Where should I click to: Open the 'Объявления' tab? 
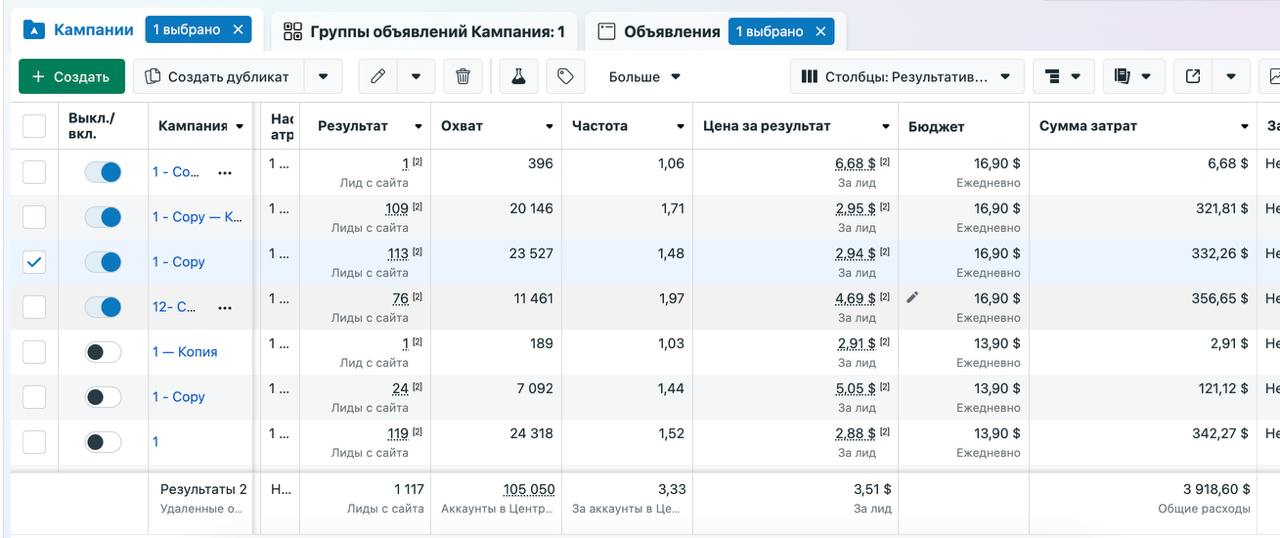tap(671, 31)
